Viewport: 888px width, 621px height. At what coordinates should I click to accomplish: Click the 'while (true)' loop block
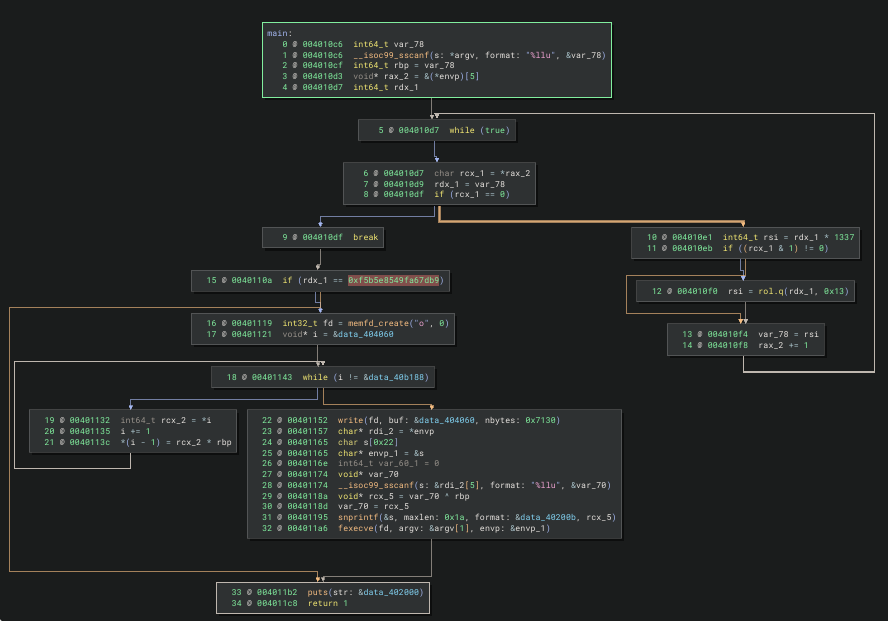coord(436,130)
